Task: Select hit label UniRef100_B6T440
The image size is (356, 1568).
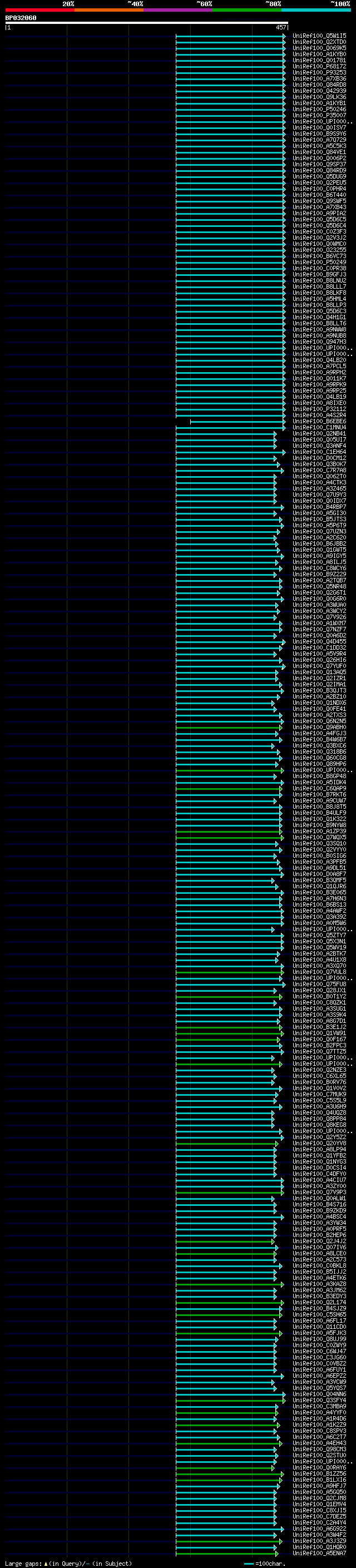Action: click(319, 195)
